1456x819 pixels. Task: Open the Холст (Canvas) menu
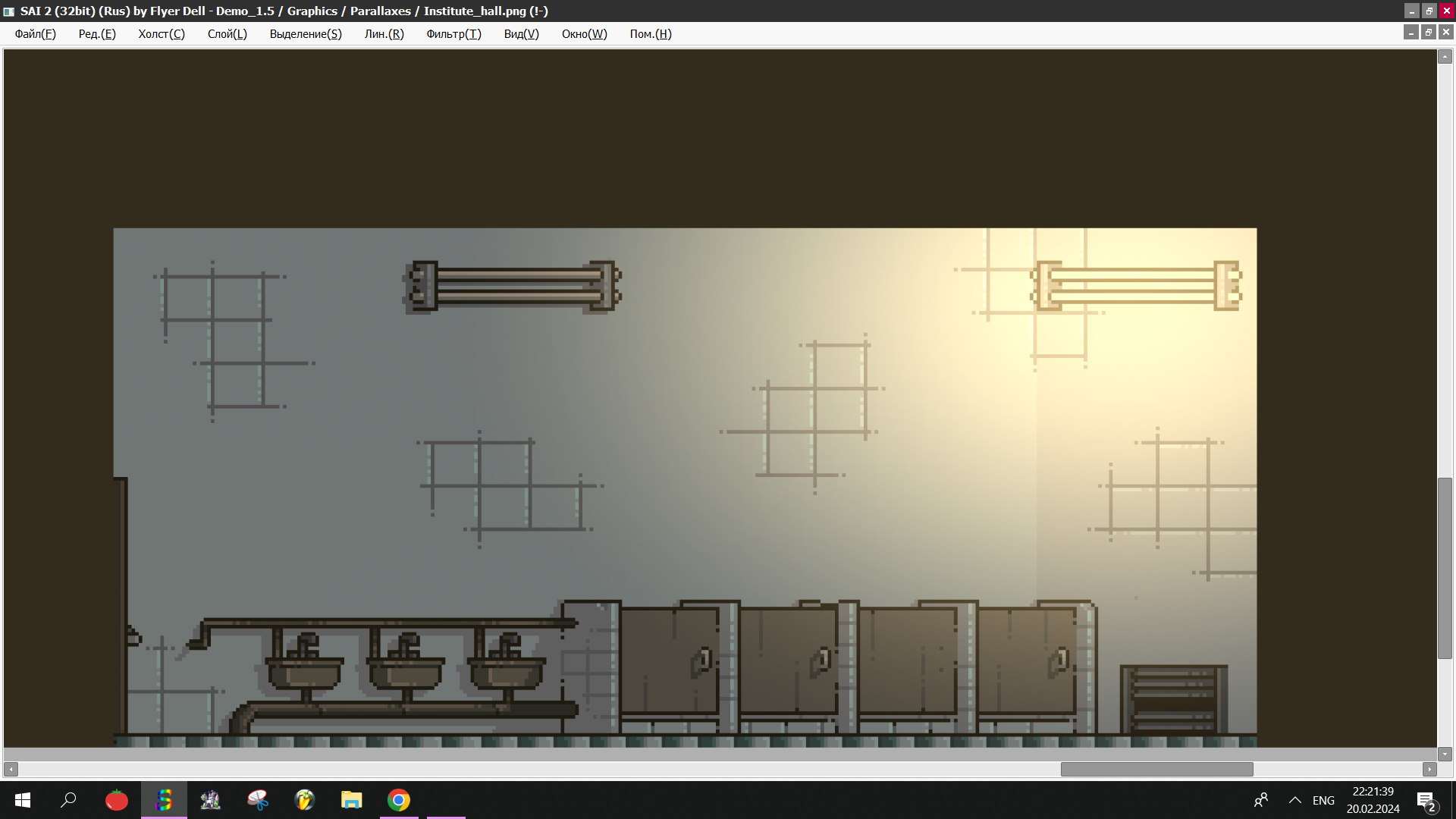161,34
